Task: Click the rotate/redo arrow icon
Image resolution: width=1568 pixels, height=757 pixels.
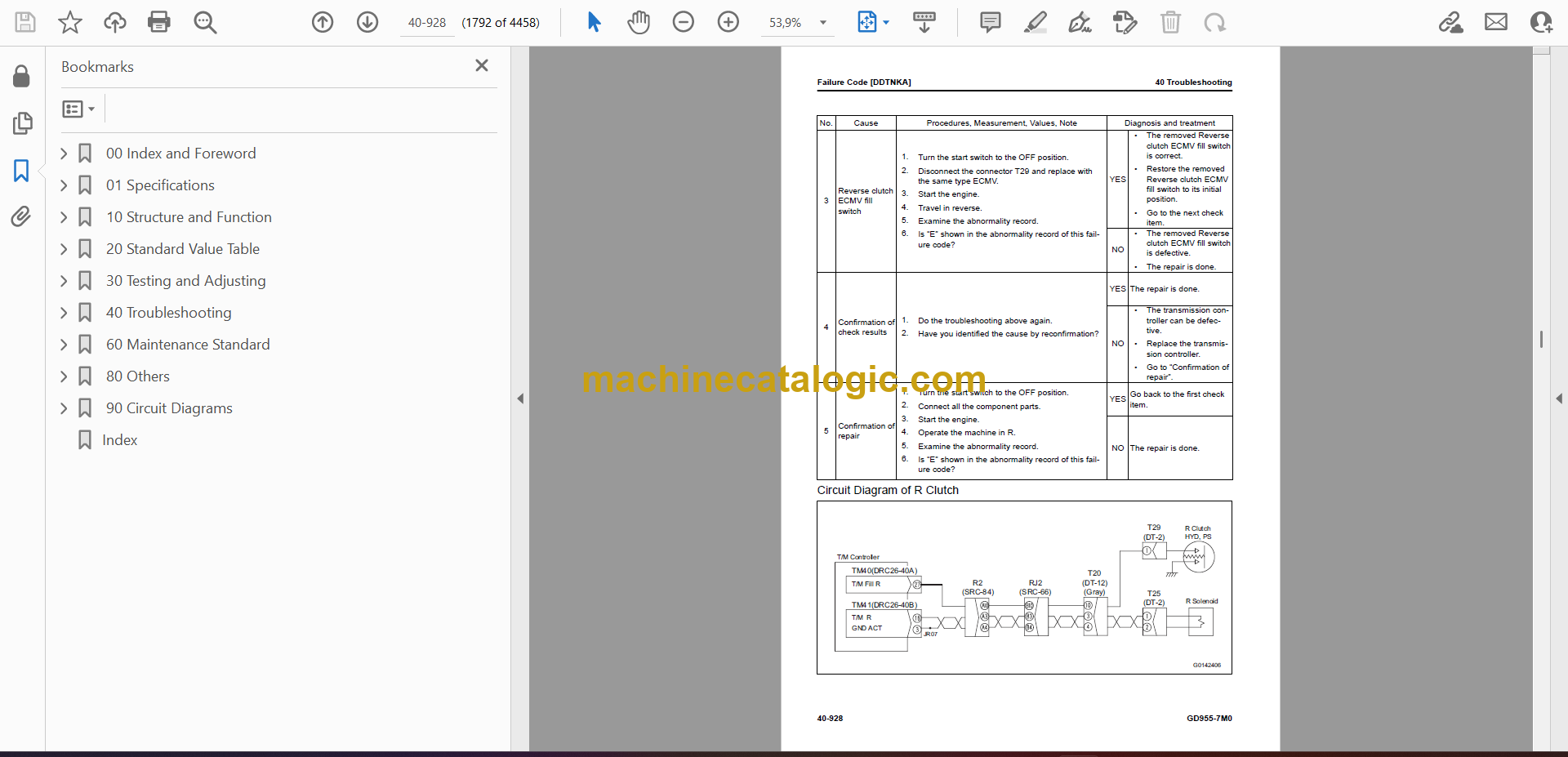Action: pos(1215,22)
